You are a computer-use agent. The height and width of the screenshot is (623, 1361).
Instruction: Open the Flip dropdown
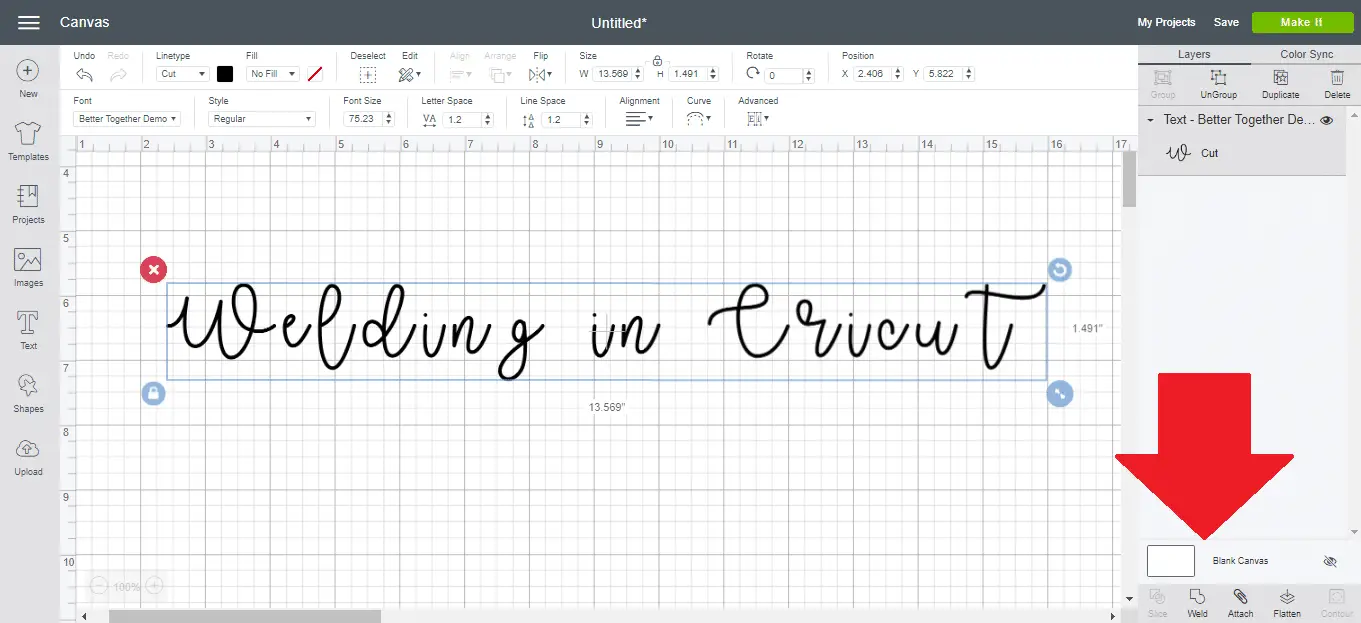pos(540,75)
